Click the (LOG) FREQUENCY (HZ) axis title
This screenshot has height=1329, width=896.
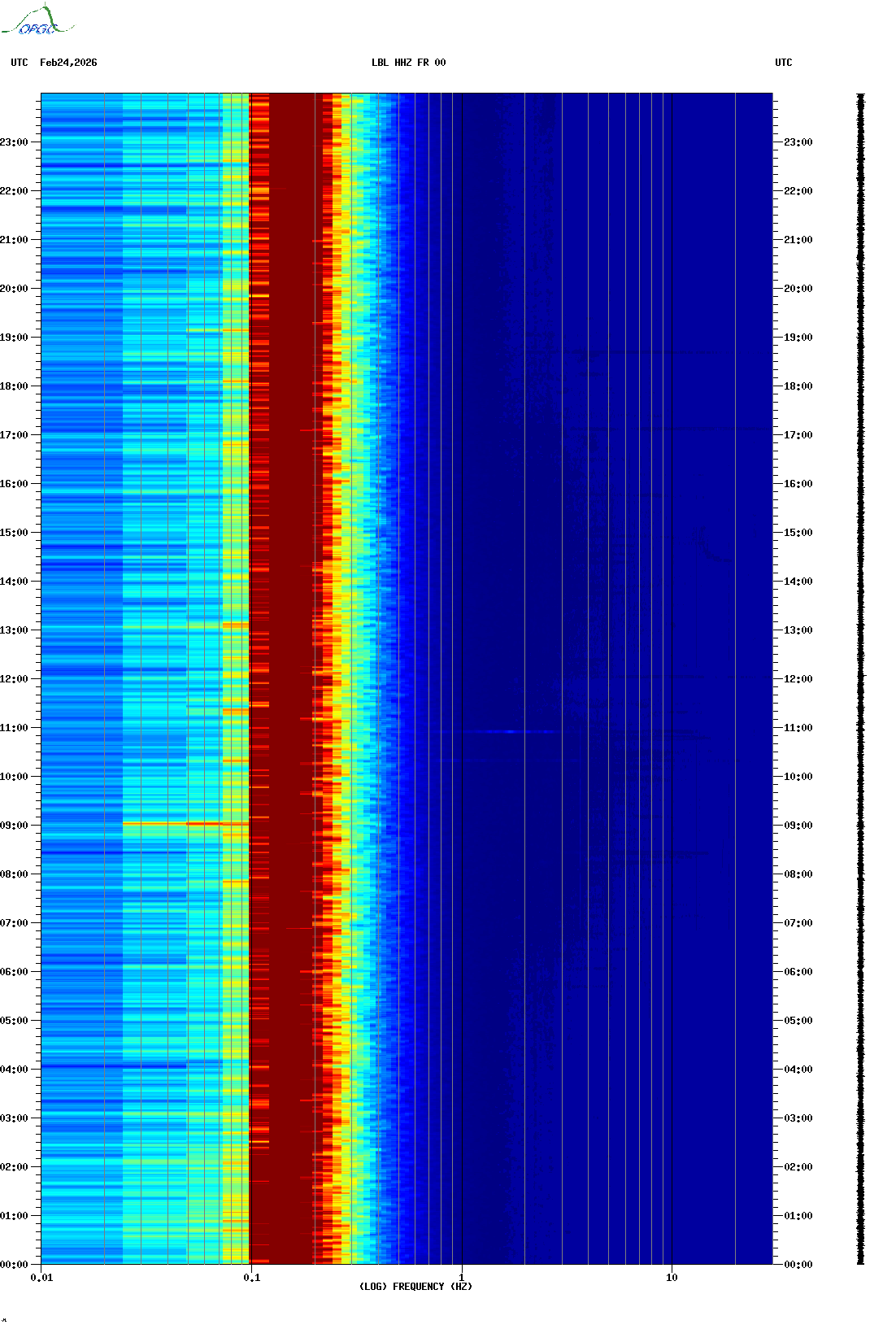(415, 1287)
